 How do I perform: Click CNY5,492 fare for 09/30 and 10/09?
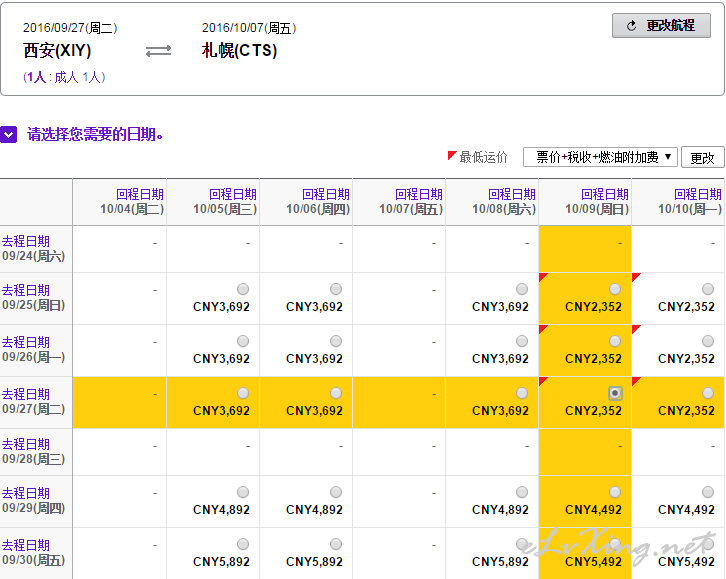(x=594, y=561)
